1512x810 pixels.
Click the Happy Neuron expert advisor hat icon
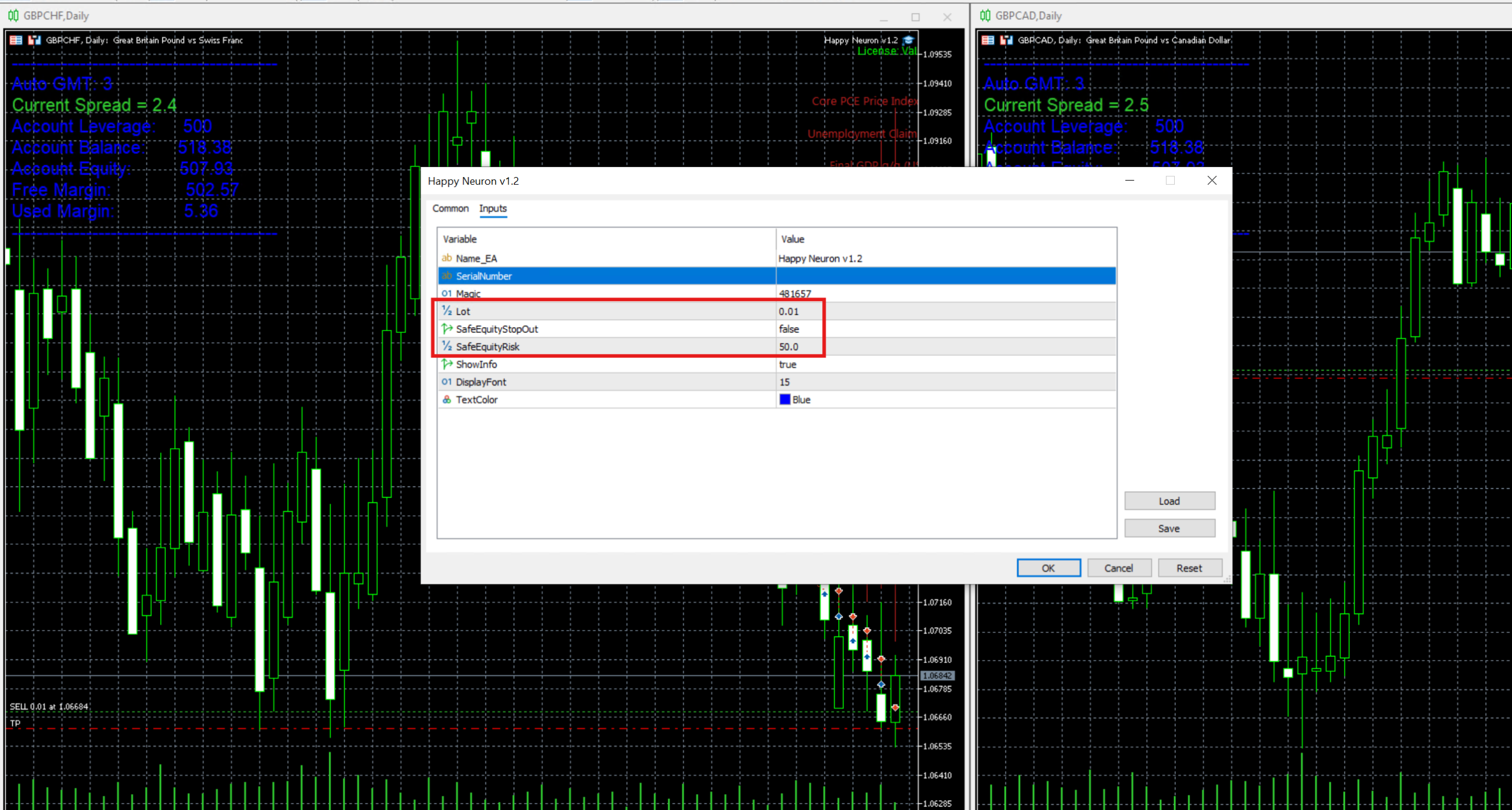tap(908, 40)
